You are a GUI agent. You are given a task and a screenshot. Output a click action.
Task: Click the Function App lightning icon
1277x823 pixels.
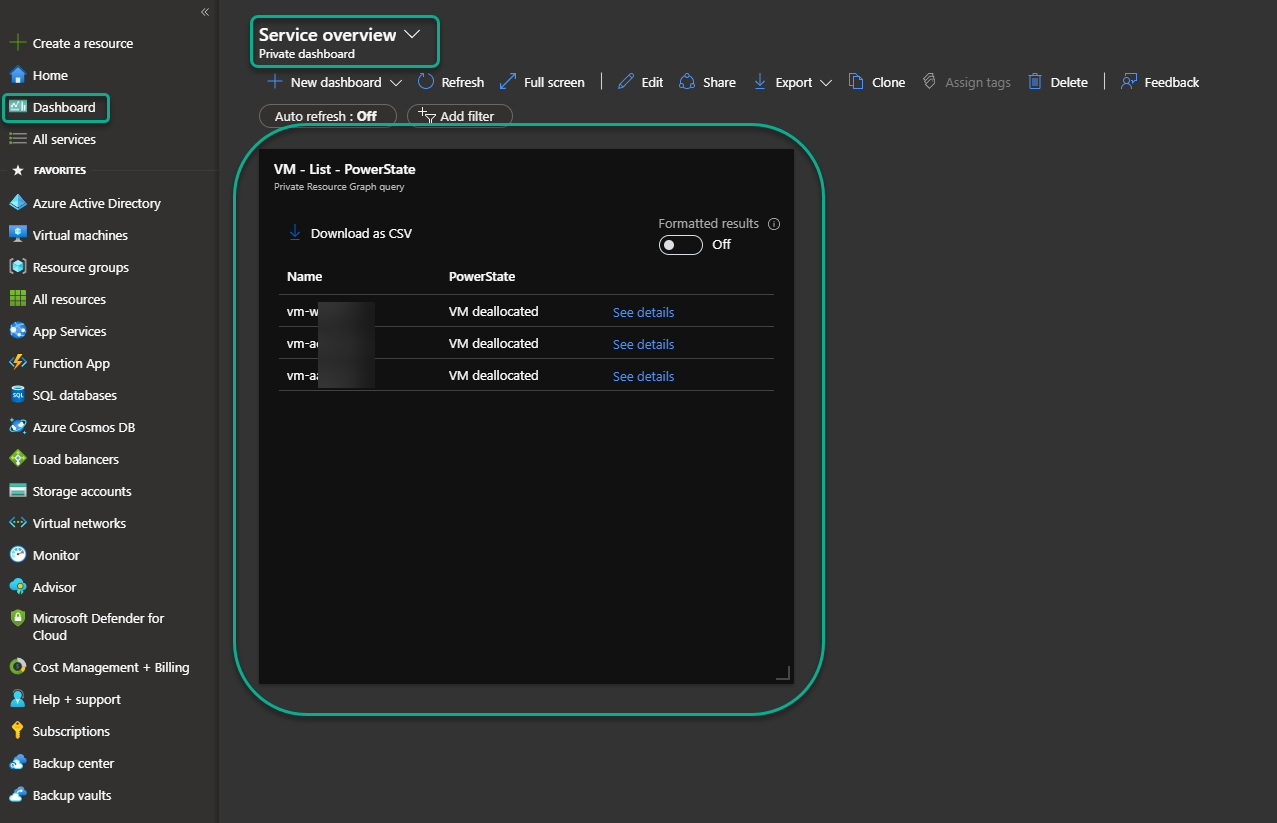17,363
